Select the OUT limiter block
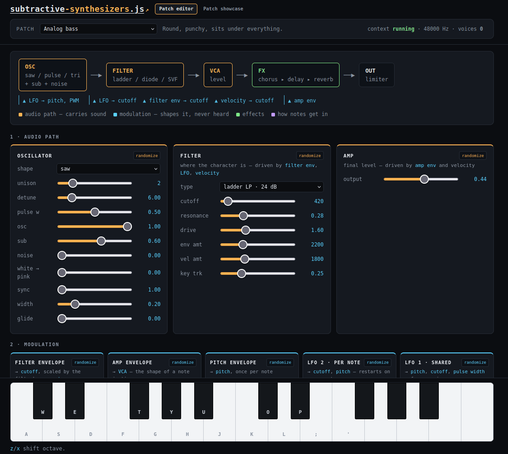The width and height of the screenshot is (508, 454). (377, 75)
